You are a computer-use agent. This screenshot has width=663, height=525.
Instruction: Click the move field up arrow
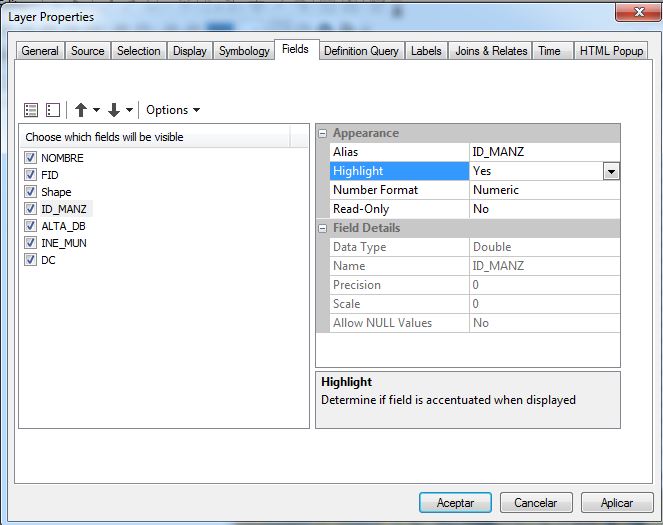pyautogui.click(x=81, y=110)
